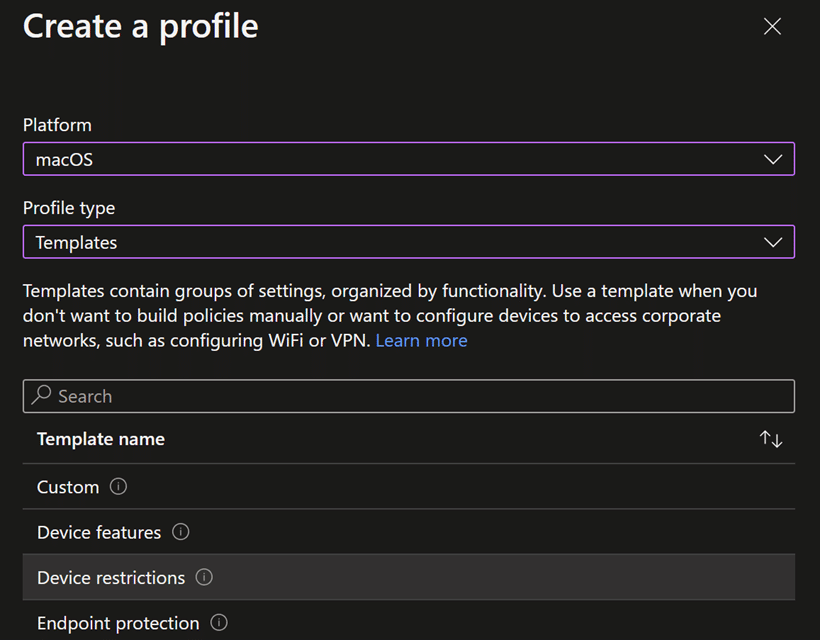Image resolution: width=820 pixels, height=640 pixels.
Task: Click the Template name column header
Action: pyautogui.click(x=101, y=439)
